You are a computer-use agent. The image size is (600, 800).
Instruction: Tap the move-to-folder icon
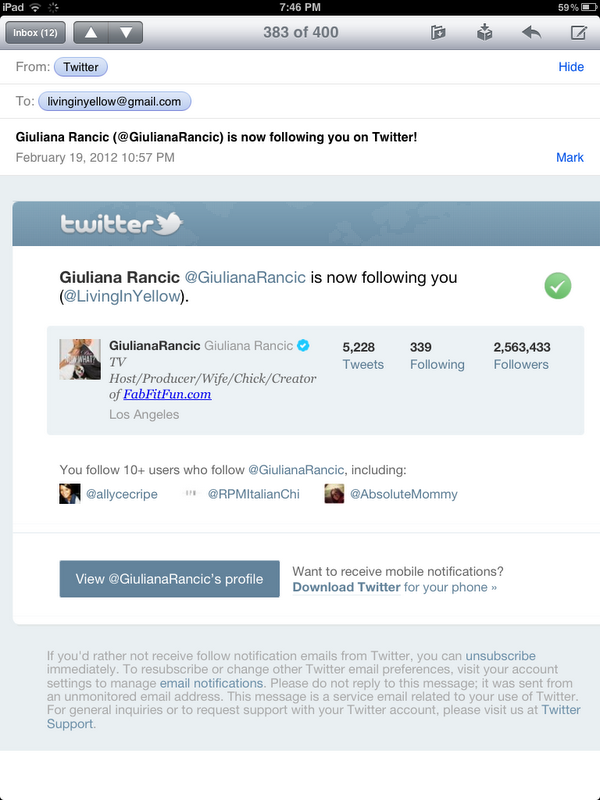(438, 33)
